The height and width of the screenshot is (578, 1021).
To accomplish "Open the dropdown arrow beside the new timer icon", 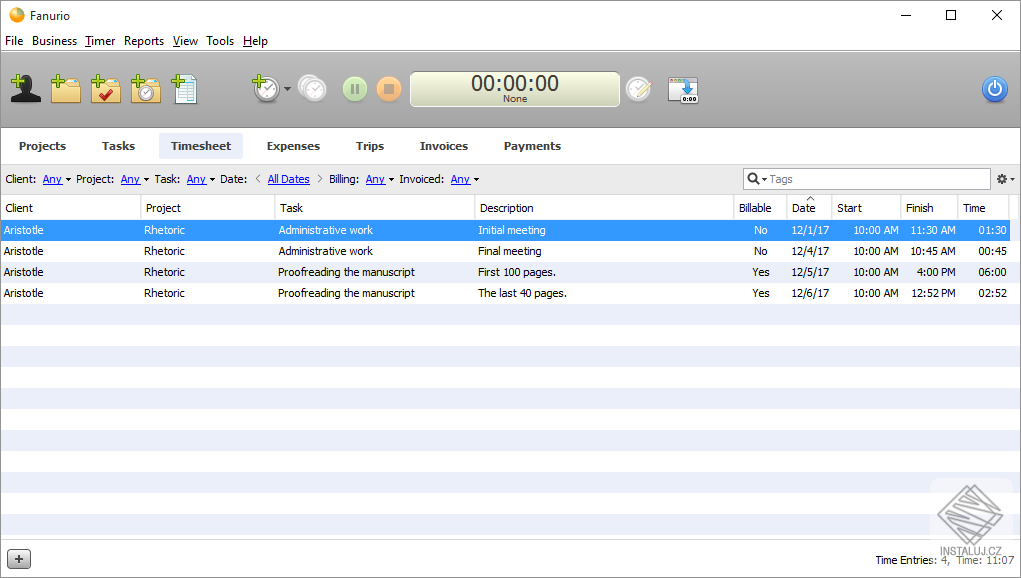I will pos(287,89).
